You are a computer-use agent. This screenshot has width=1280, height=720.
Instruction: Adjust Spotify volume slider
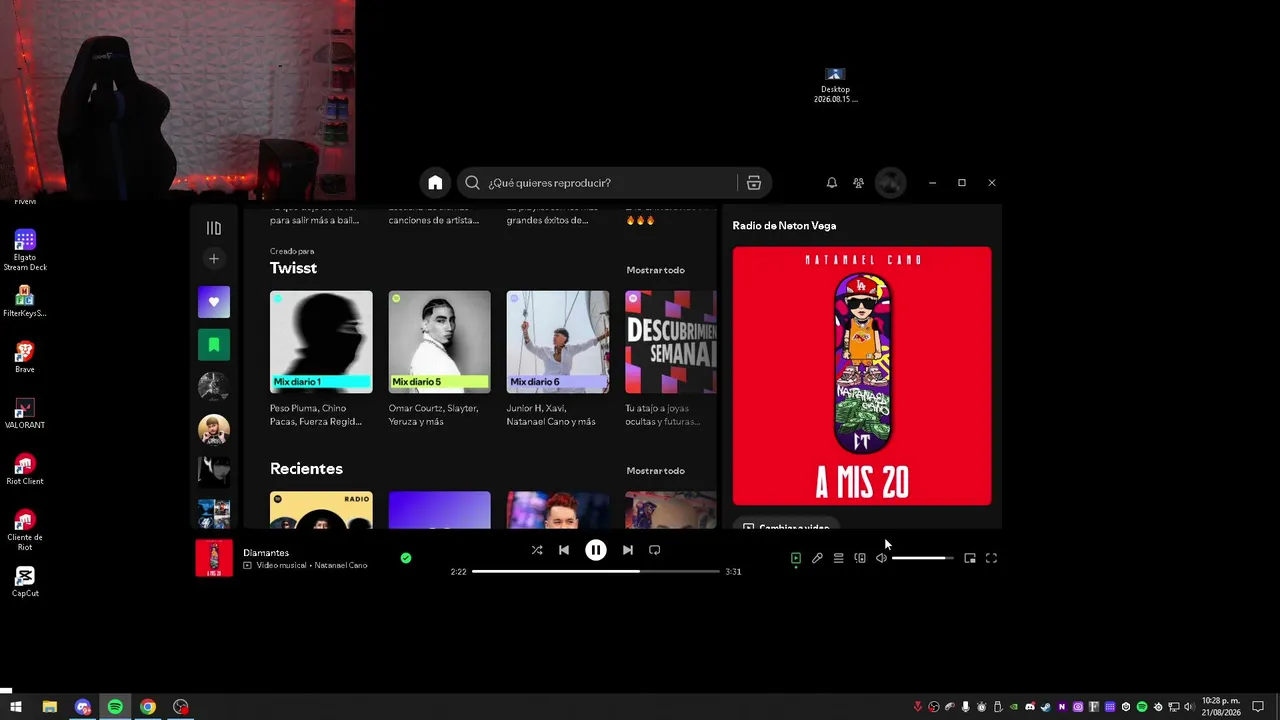click(921, 558)
